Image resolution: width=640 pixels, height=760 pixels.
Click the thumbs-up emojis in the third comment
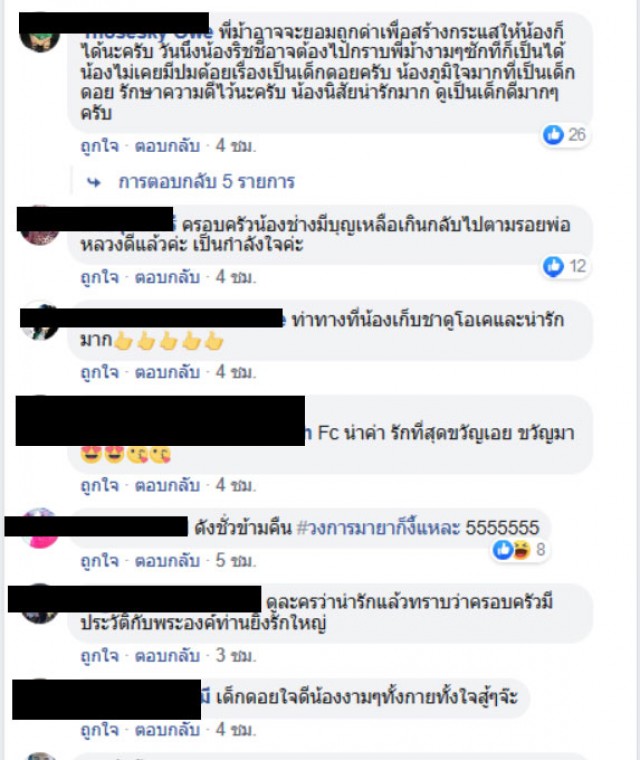tap(169, 341)
